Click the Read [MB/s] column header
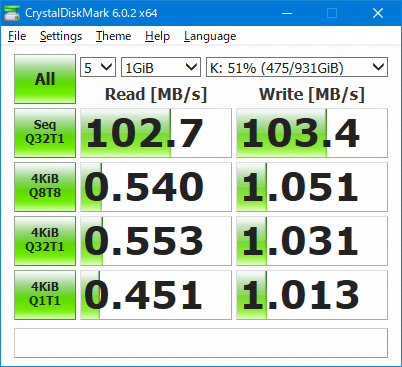The image size is (402, 367). (156, 94)
